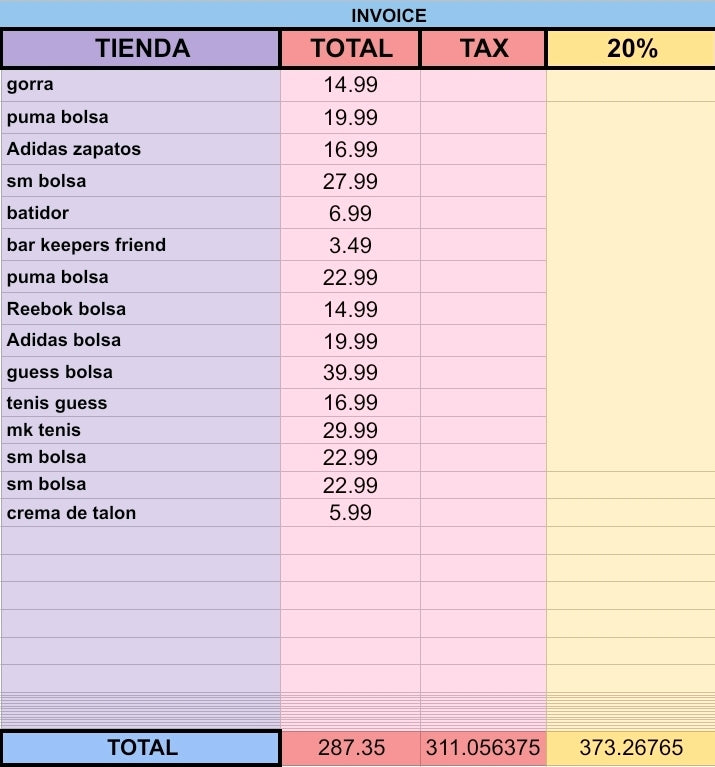The width and height of the screenshot is (715, 767).
Task: Select the 373.26765 total cell
Action: (631, 747)
